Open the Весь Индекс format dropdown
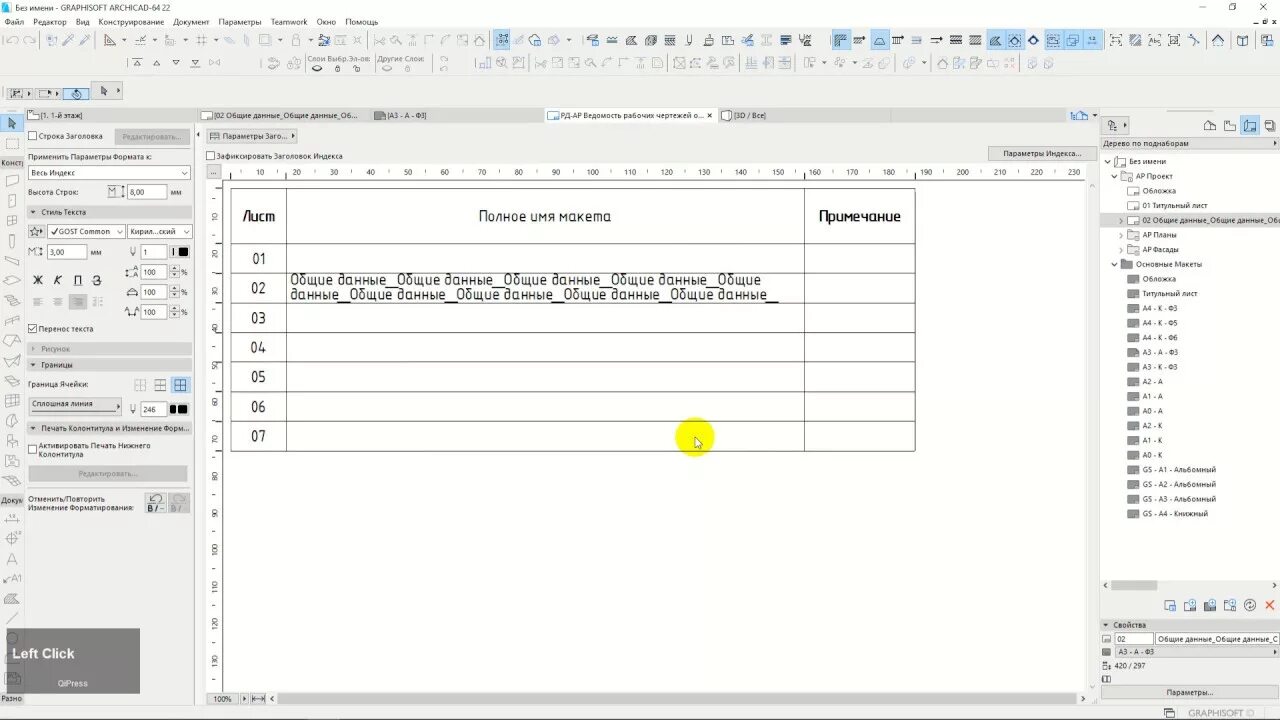This screenshot has width=1280, height=720. coord(109,173)
